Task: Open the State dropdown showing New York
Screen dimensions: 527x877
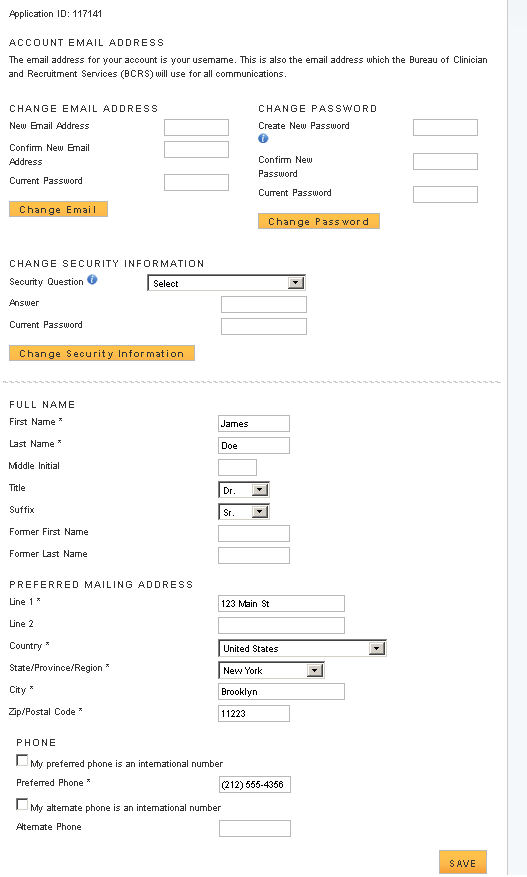Action: pyautogui.click(x=271, y=670)
